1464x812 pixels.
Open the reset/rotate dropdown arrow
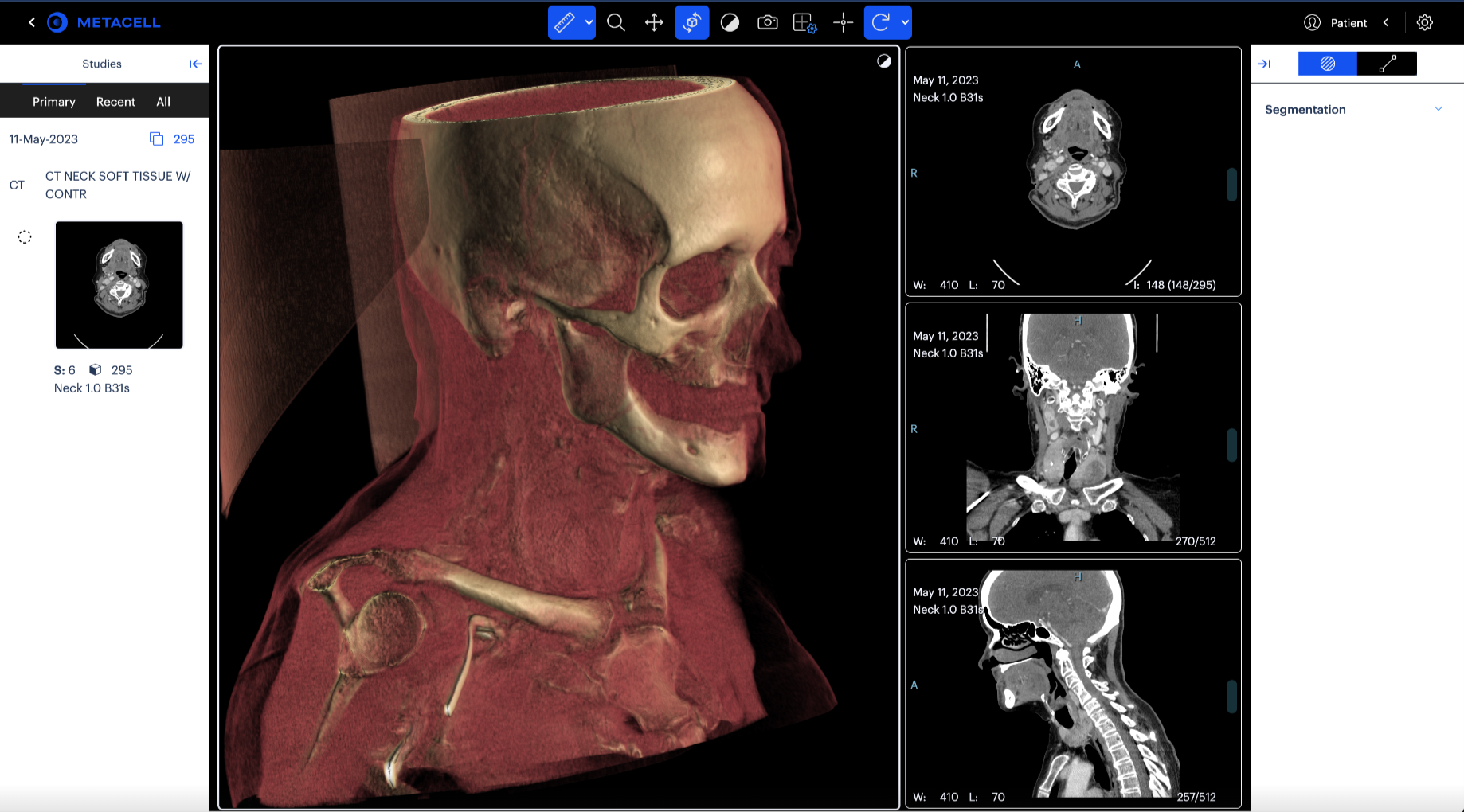905,23
